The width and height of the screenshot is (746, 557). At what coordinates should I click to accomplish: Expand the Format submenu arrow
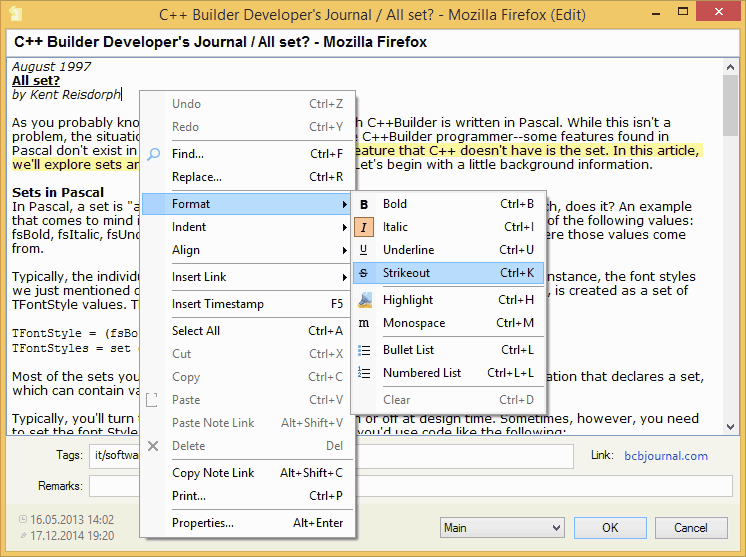344,205
